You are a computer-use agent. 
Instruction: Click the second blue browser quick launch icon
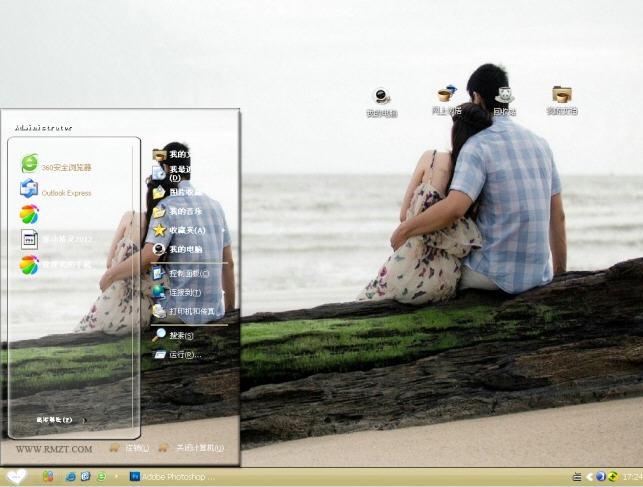(85, 476)
